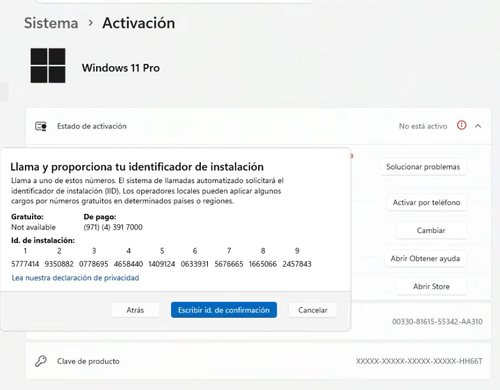Click the Abrir Store button
500x390 pixels.
pos(431,286)
